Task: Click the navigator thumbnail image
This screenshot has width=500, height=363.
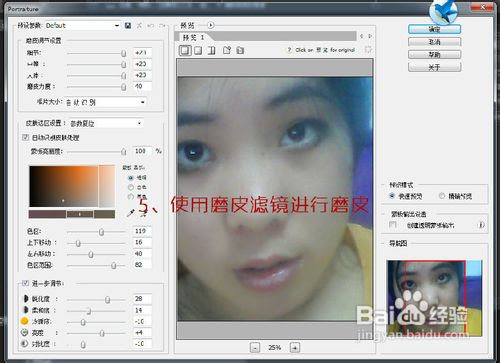Action: point(434,298)
